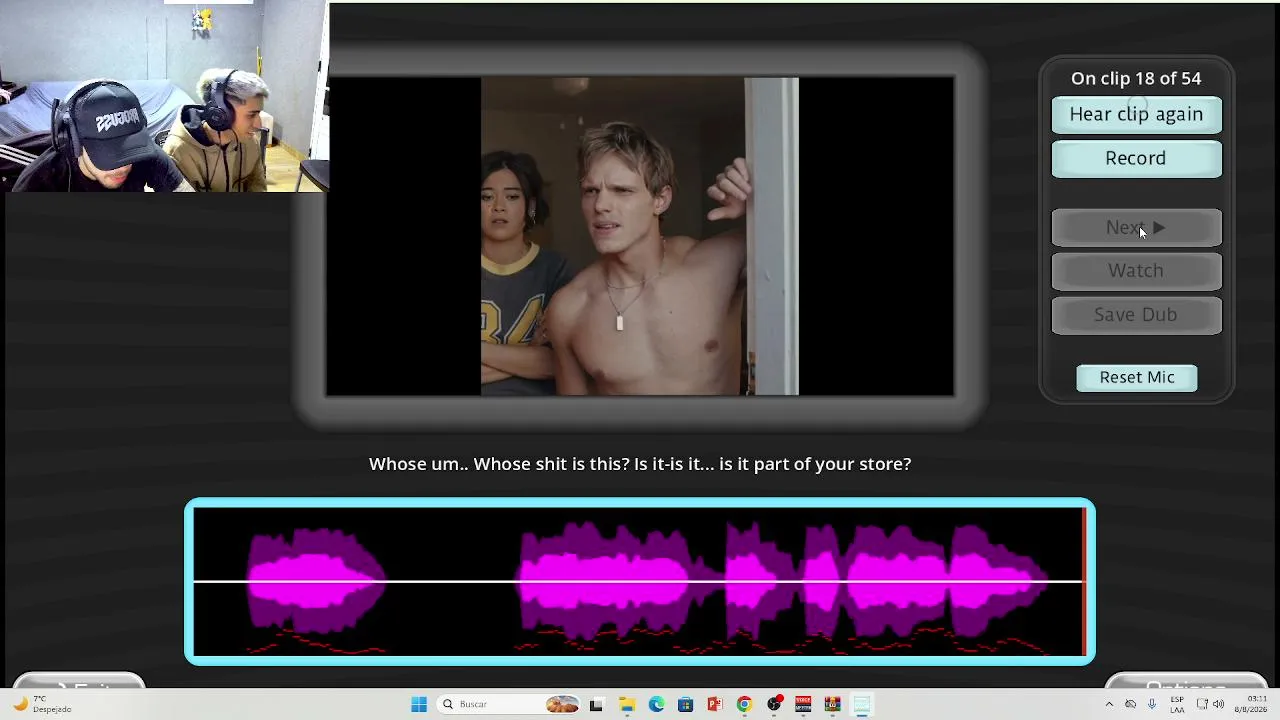Open the volume speaker tray icon
Viewport: 1280px width, 720px height.
(1218, 705)
